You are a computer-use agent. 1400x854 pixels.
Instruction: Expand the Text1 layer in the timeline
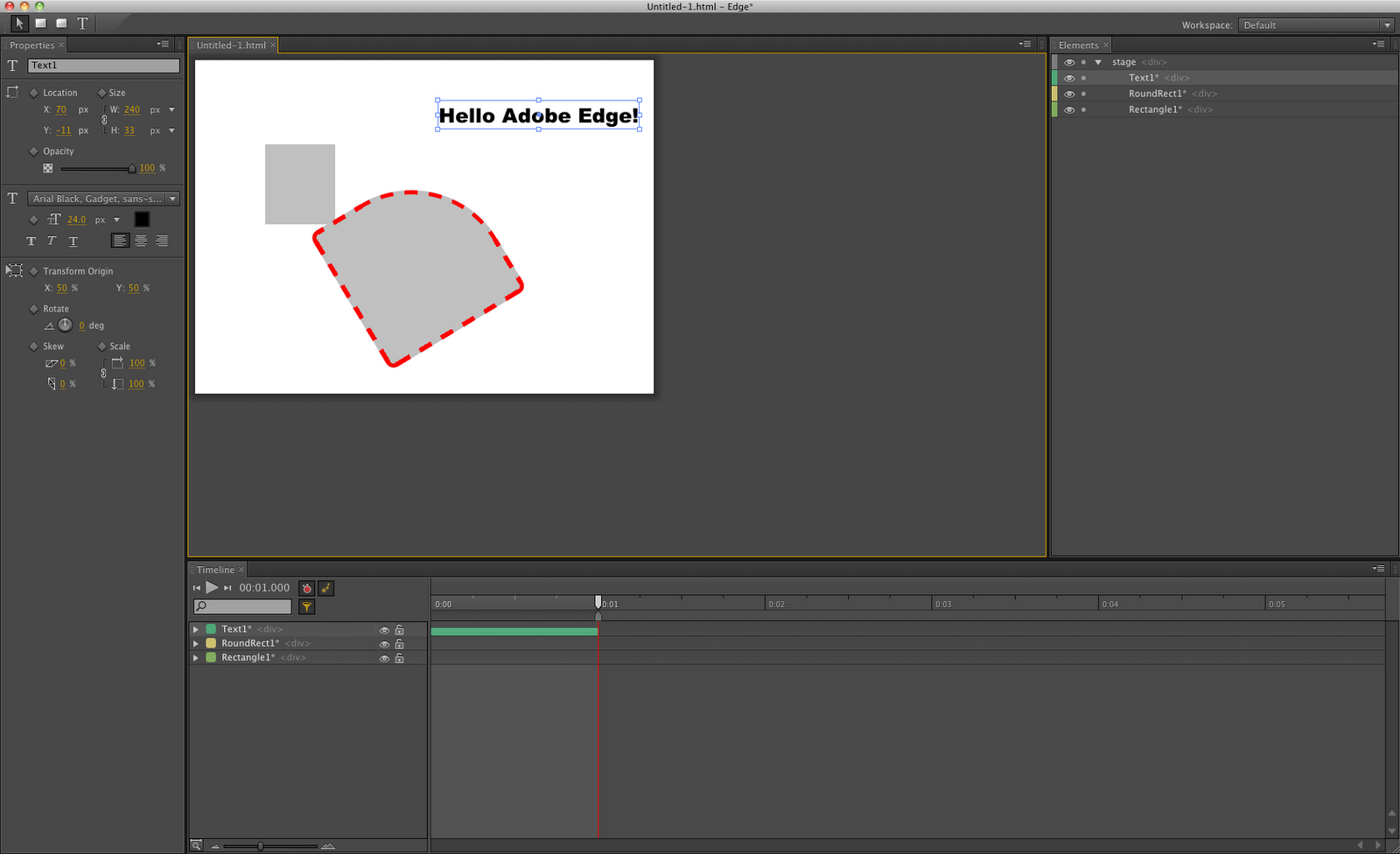tap(196, 629)
